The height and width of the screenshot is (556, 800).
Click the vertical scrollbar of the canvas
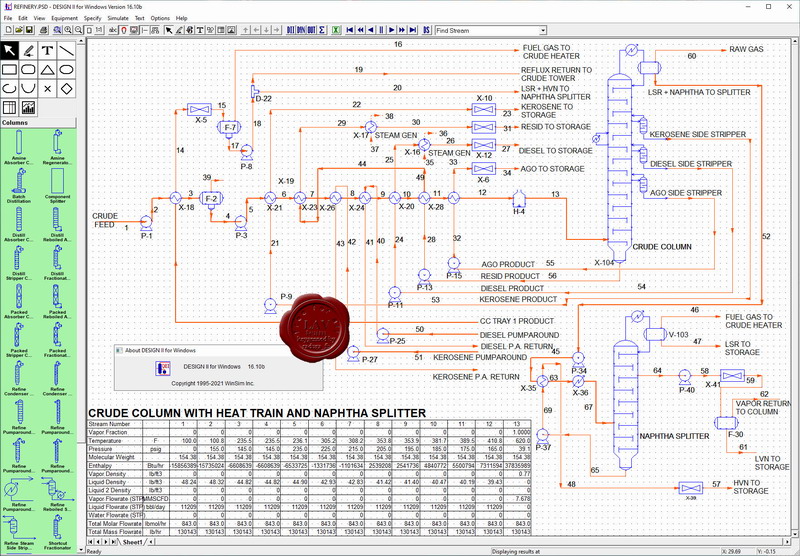(x=795, y=286)
